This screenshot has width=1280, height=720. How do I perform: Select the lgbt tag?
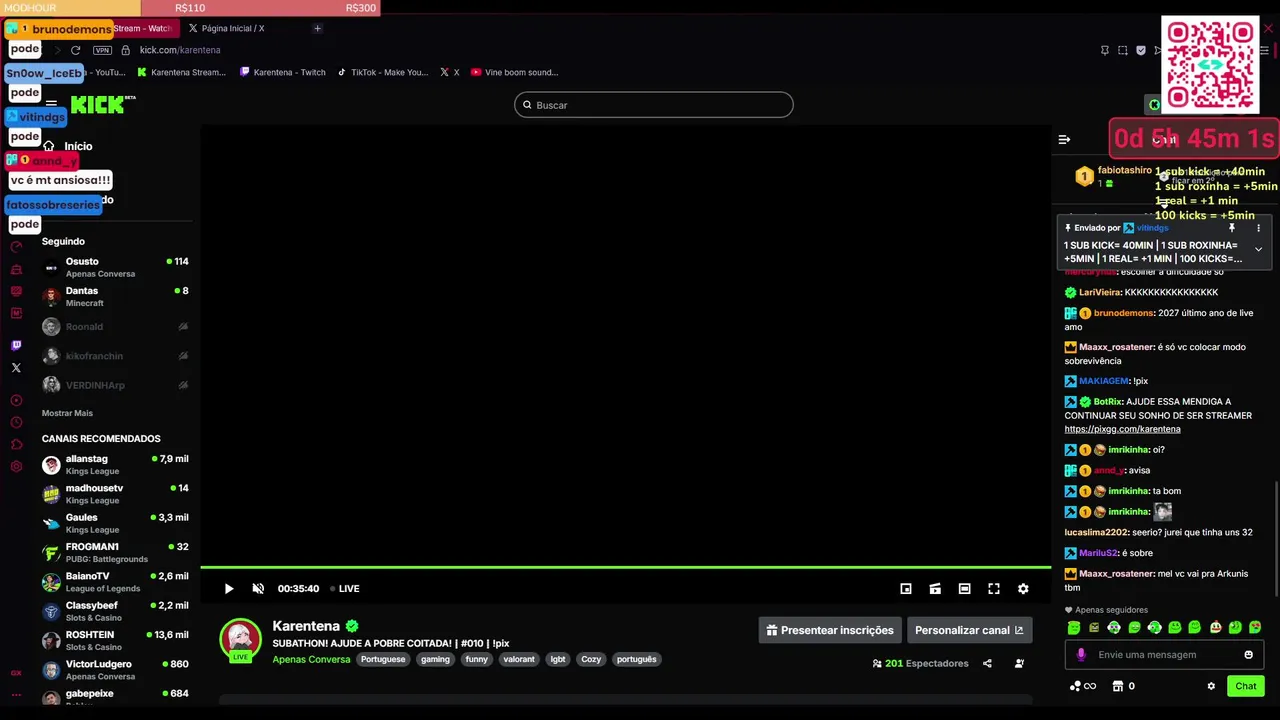point(558,659)
